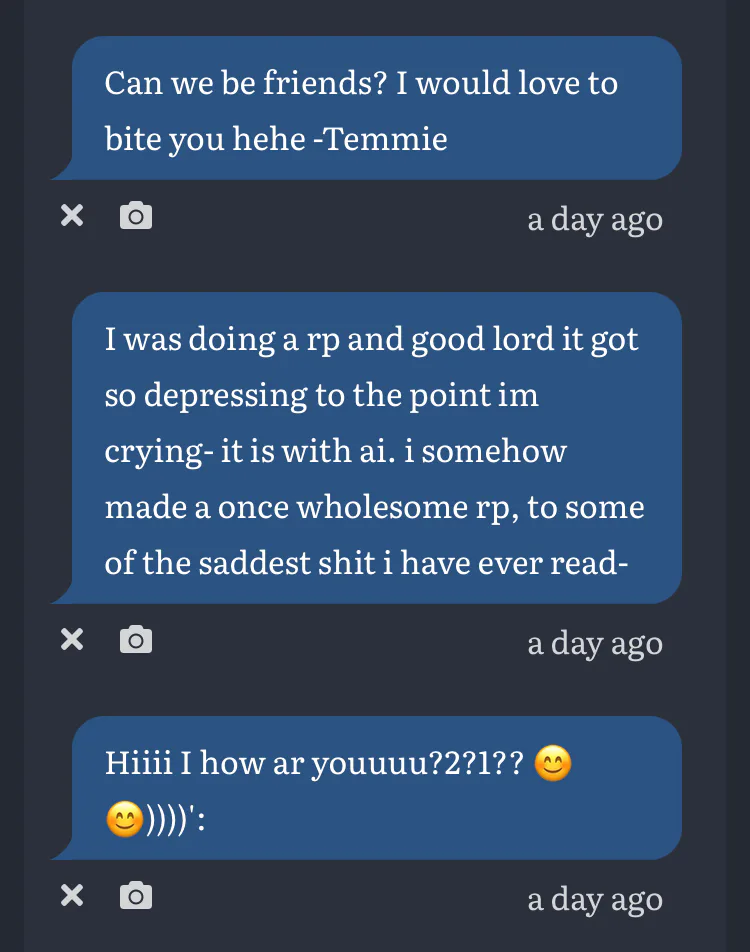
Task: Remove the 'Hiiii I how ar youuuu' message
Action: pos(72,895)
